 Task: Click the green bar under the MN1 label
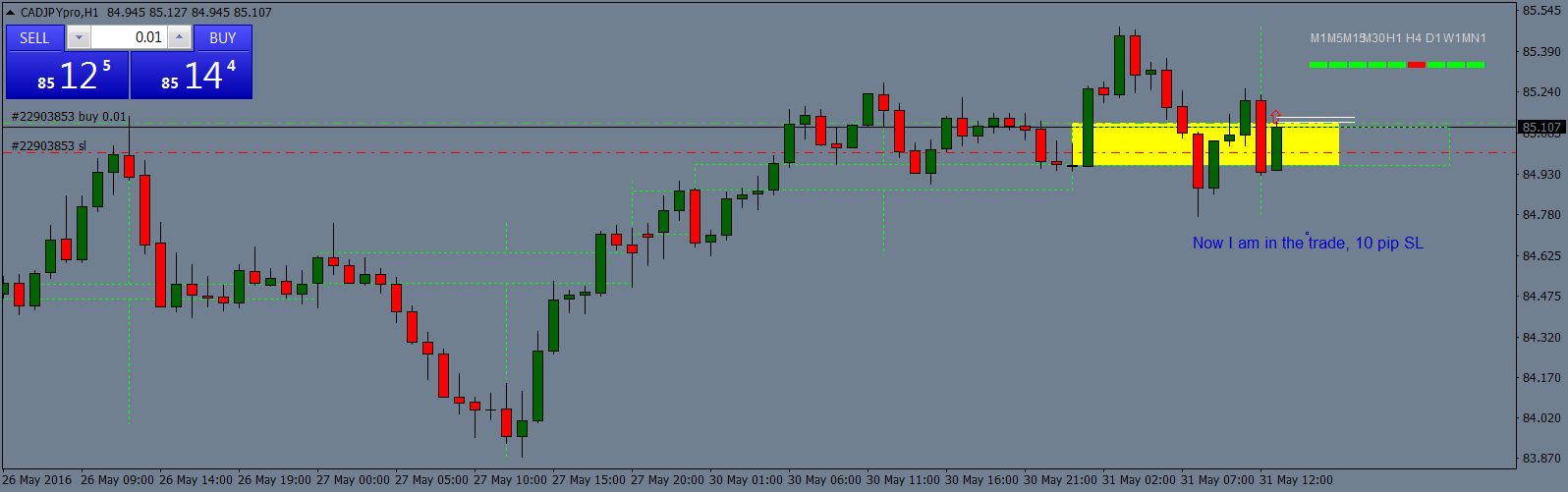(1475, 65)
